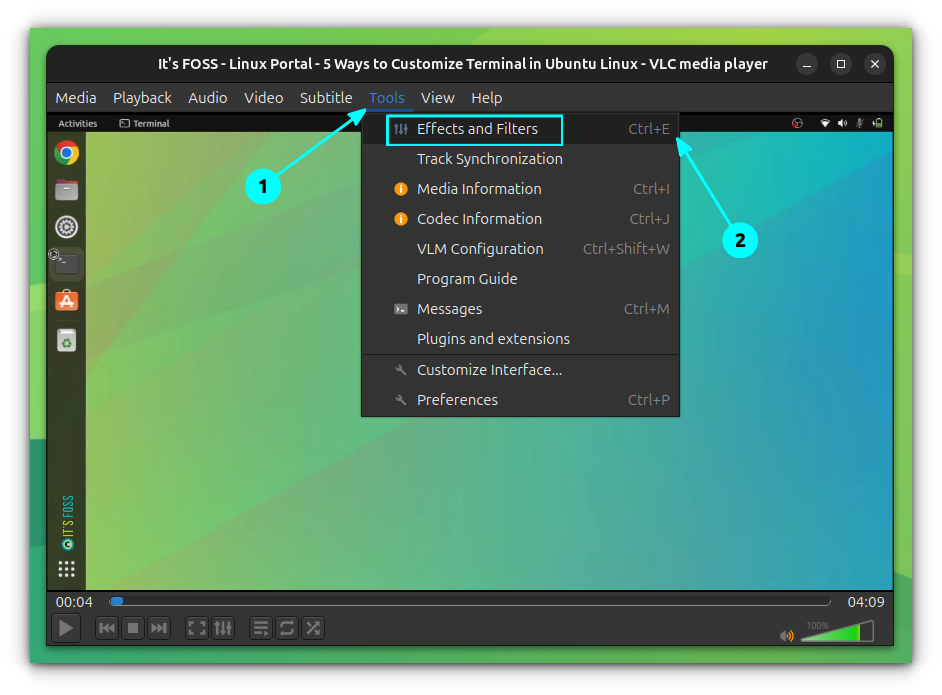Toggle fullscreen video mode
Screen dimensions: 942x695
(x=197, y=628)
